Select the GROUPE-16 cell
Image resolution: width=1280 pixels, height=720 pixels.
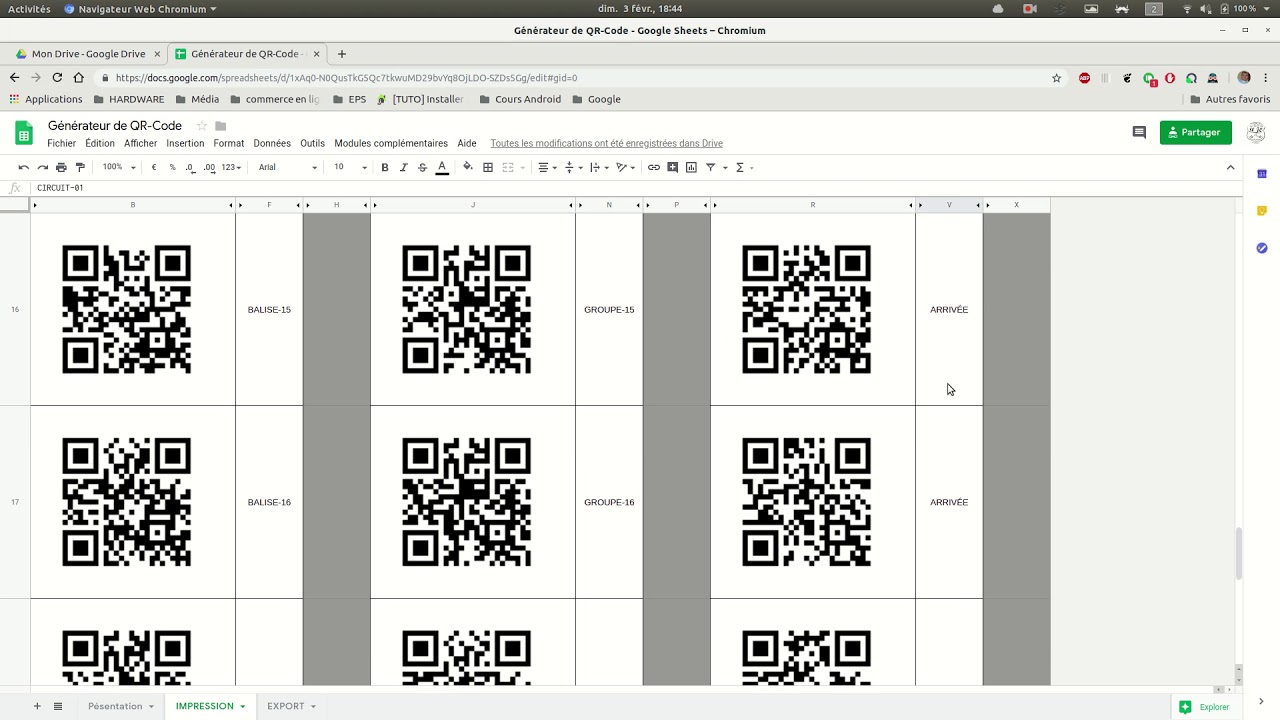click(609, 502)
